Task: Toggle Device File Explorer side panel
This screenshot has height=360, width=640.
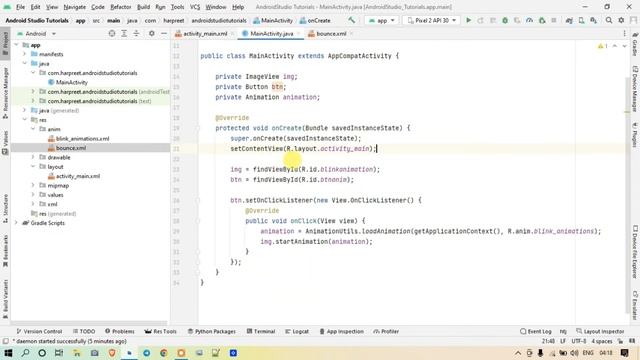Action: (635, 251)
